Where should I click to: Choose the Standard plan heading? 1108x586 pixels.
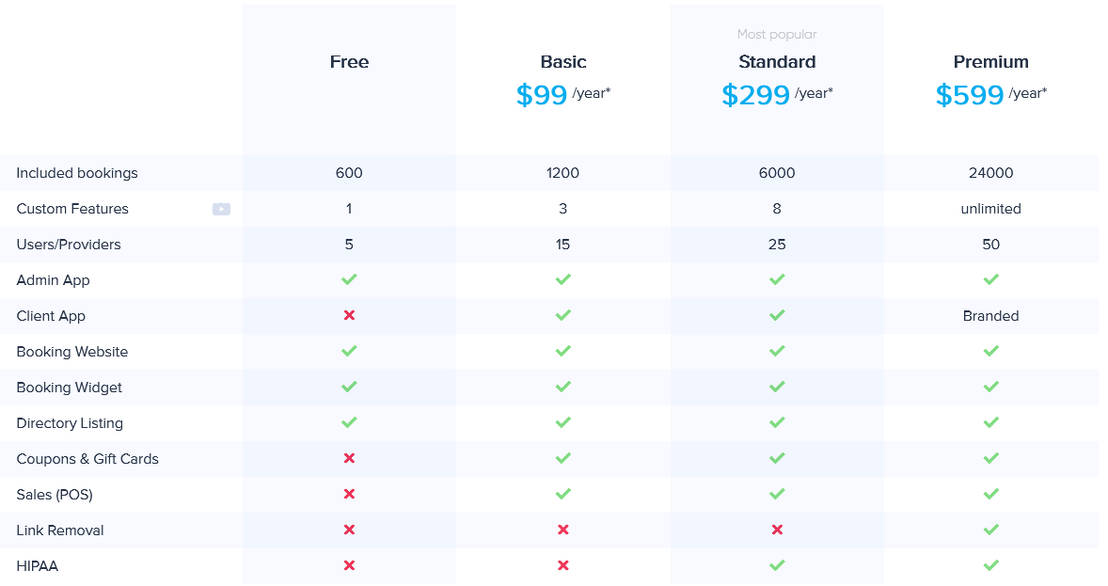tap(777, 62)
